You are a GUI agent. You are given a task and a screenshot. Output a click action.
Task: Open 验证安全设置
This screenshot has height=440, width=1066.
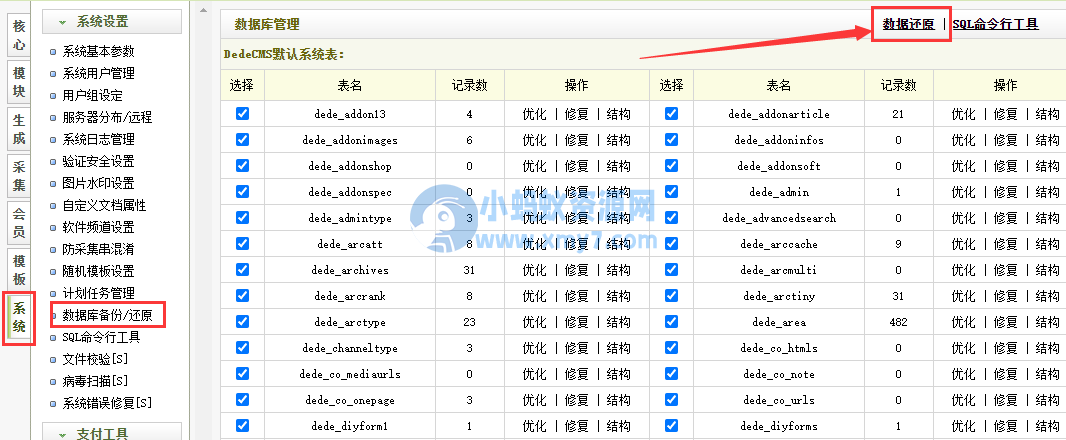tap(99, 161)
